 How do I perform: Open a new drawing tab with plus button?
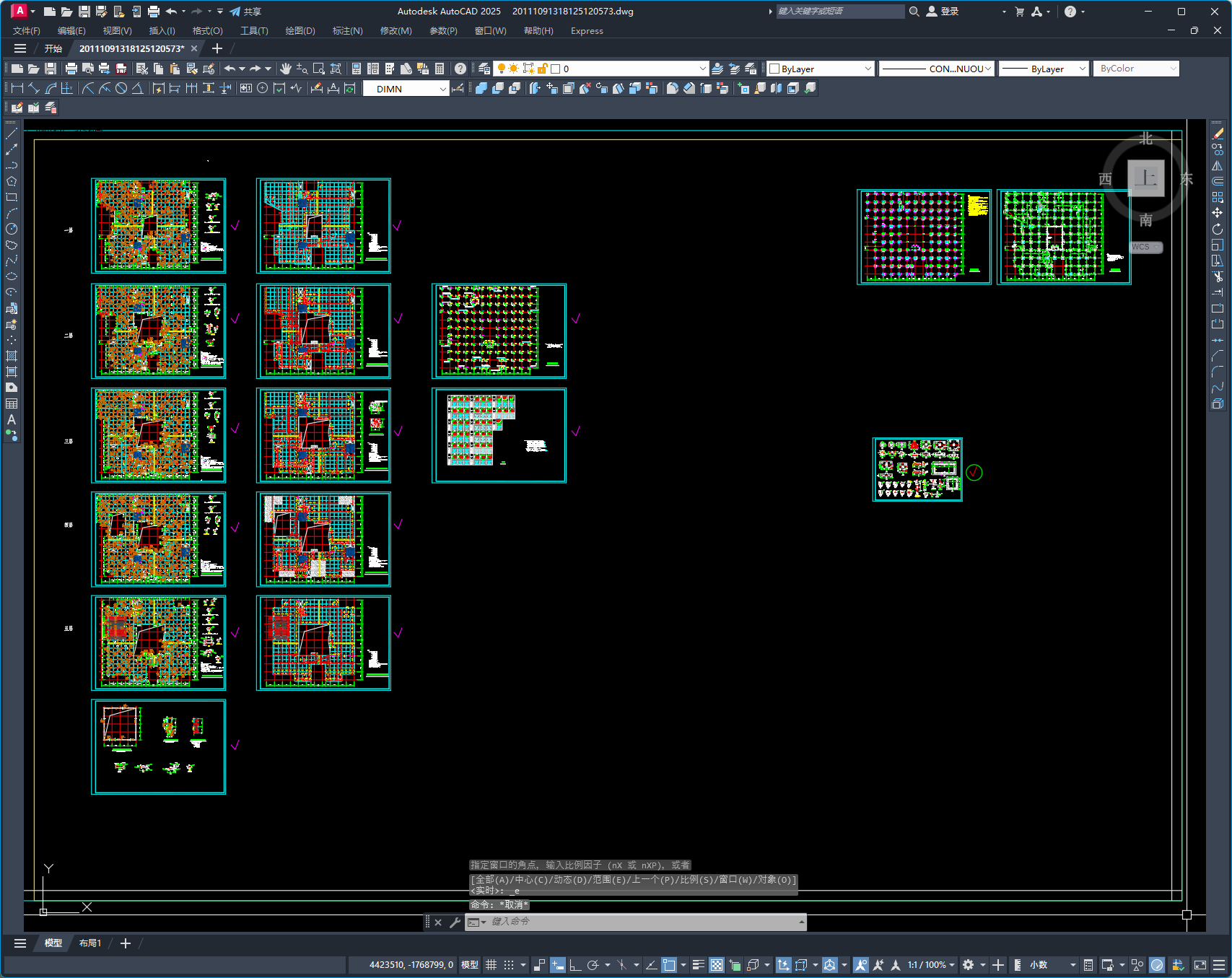point(217,48)
